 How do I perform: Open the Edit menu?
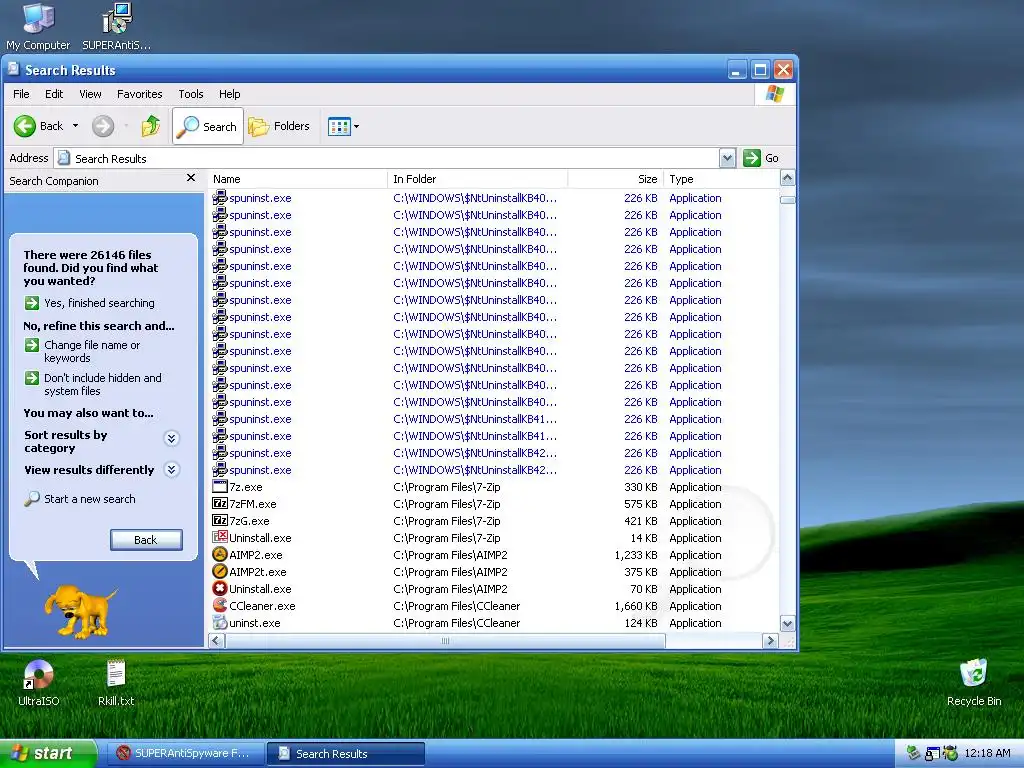[54, 94]
